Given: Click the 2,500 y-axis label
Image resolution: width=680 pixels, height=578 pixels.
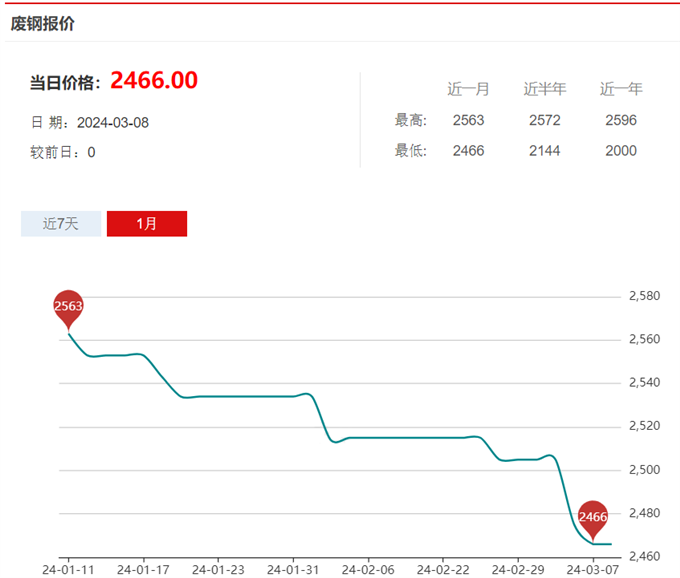Looking at the screenshot, I should [x=644, y=470].
